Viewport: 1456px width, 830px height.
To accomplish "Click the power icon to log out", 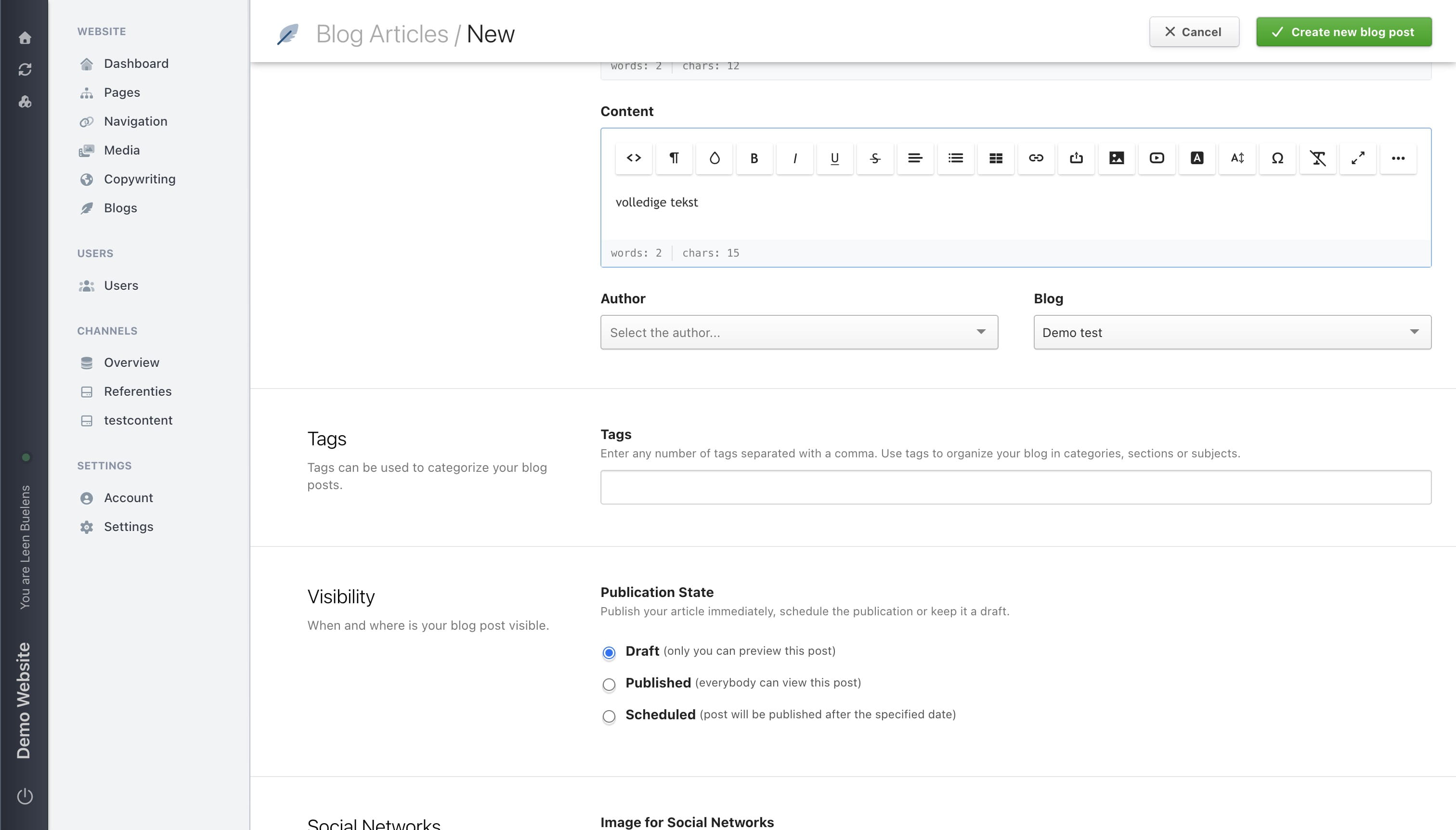I will 25,796.
